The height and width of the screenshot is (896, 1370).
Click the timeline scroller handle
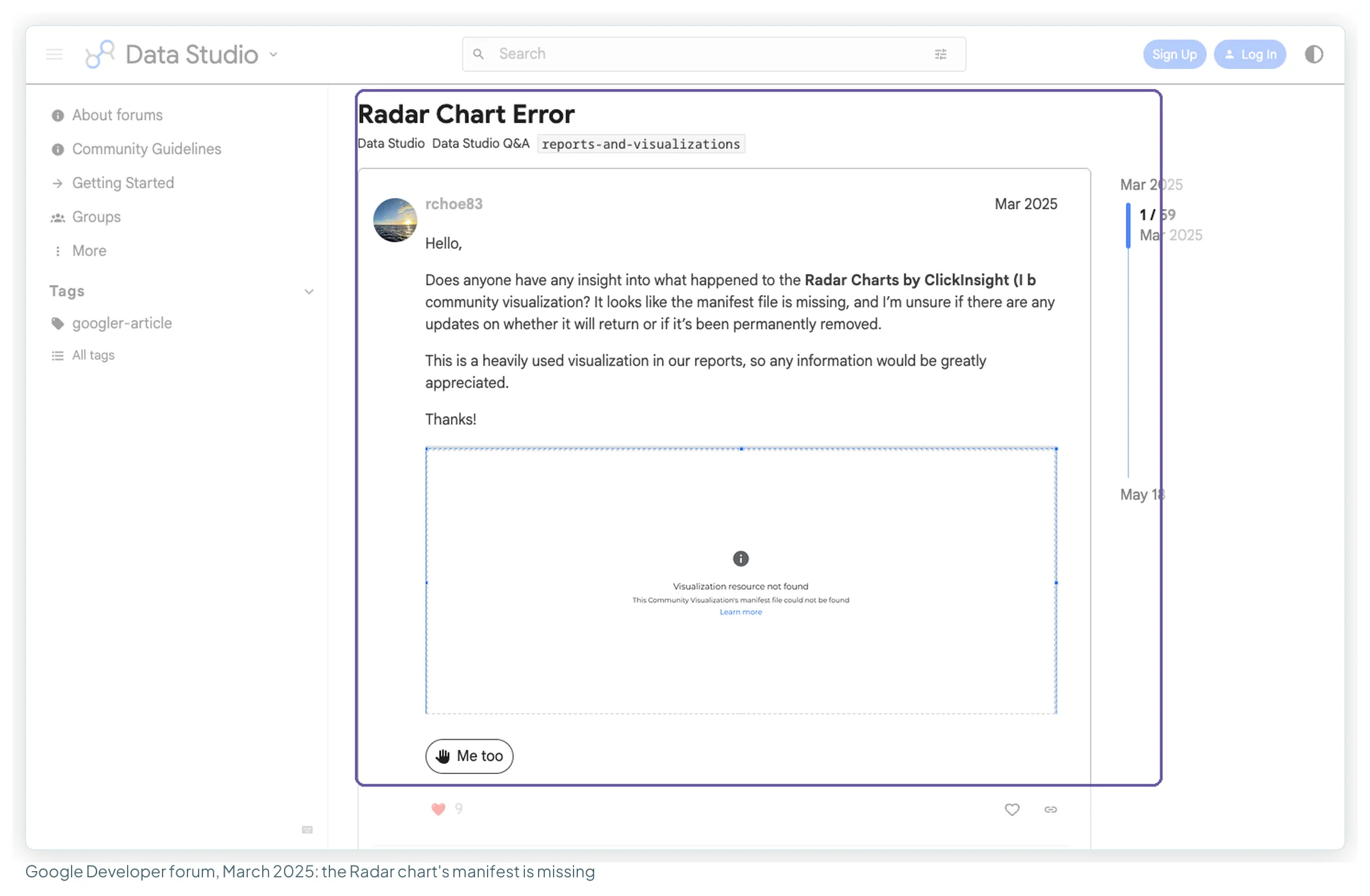1128,225
